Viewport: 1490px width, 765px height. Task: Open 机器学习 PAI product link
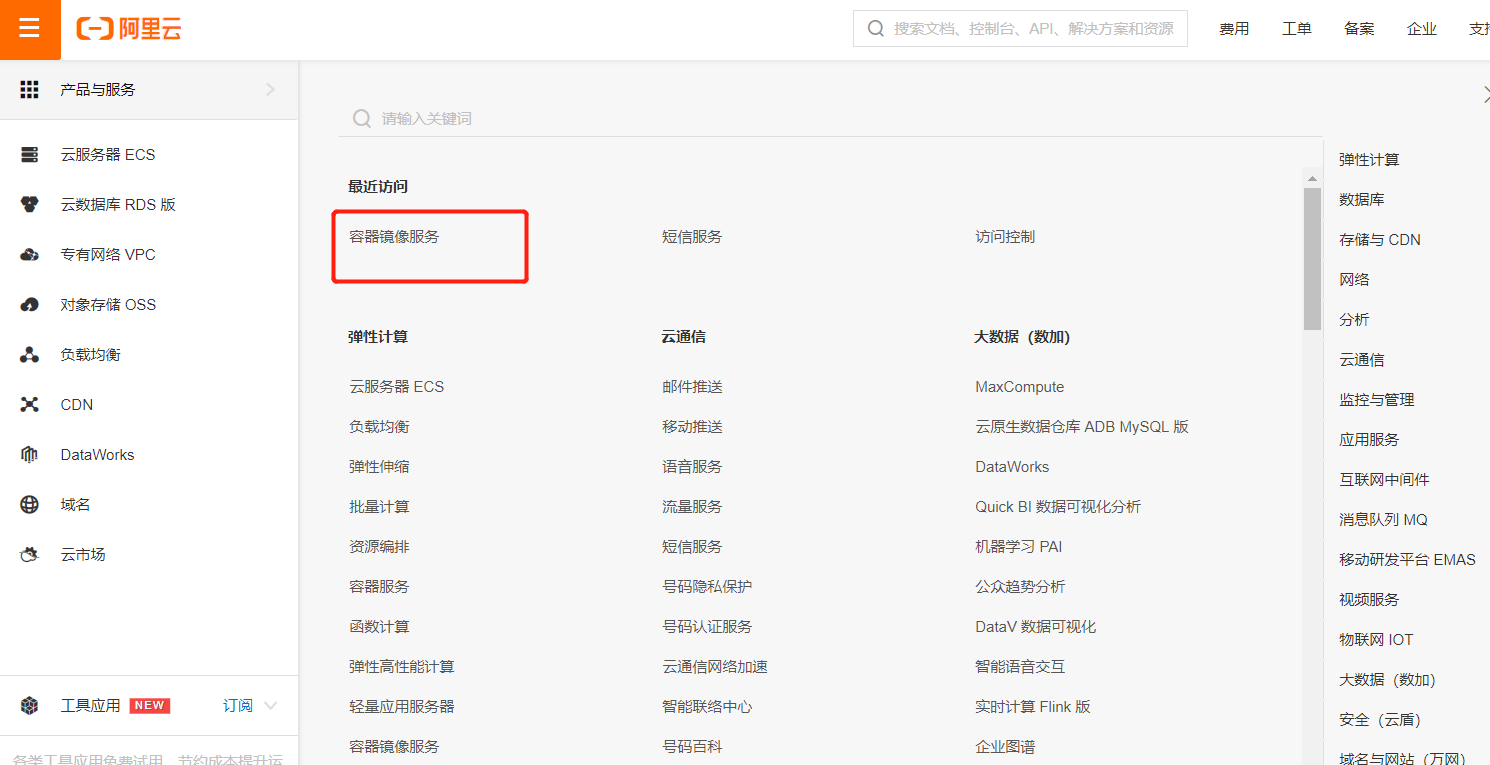click(1019, 547)
